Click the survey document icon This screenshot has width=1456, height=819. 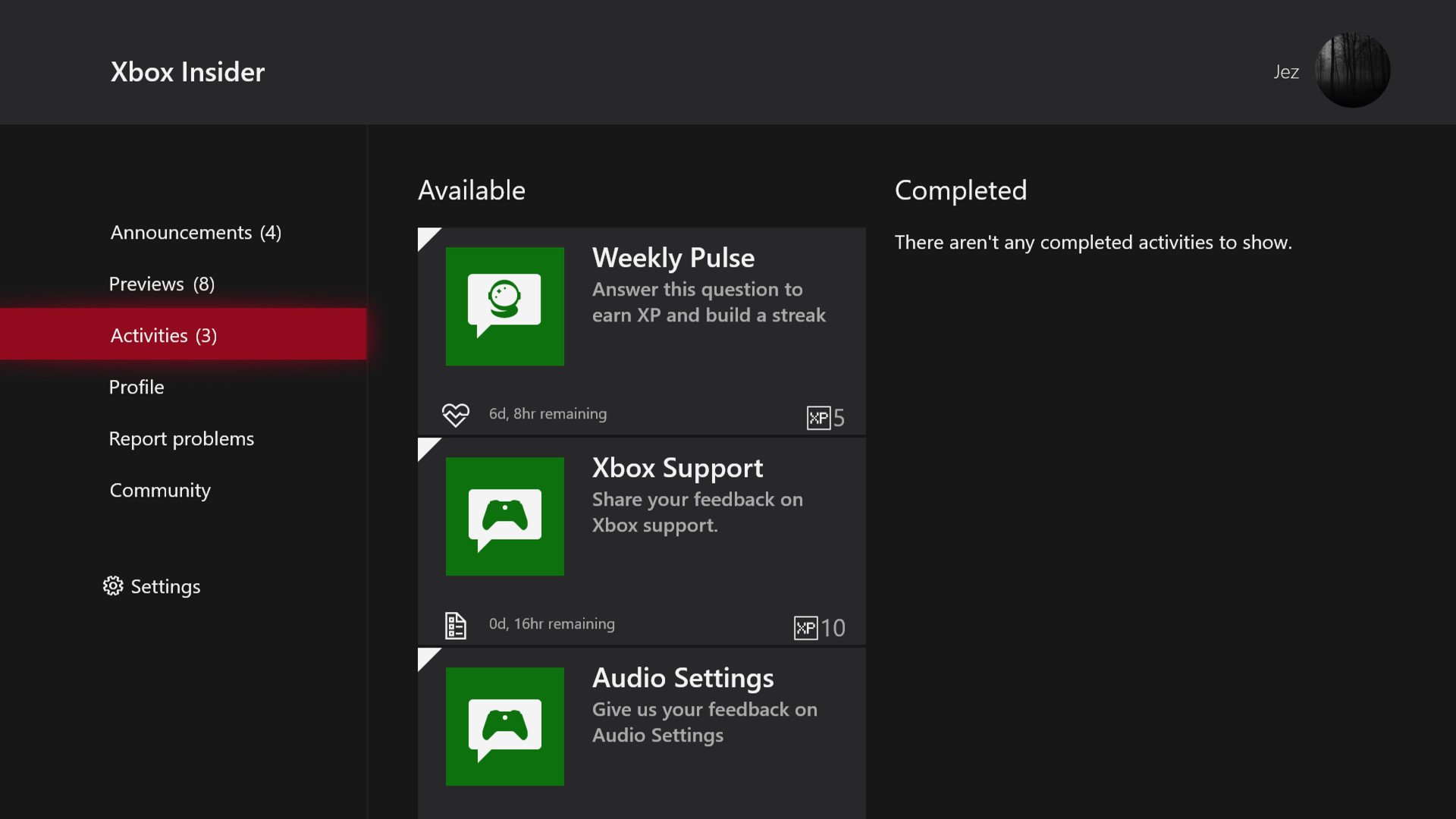[455, 625]
